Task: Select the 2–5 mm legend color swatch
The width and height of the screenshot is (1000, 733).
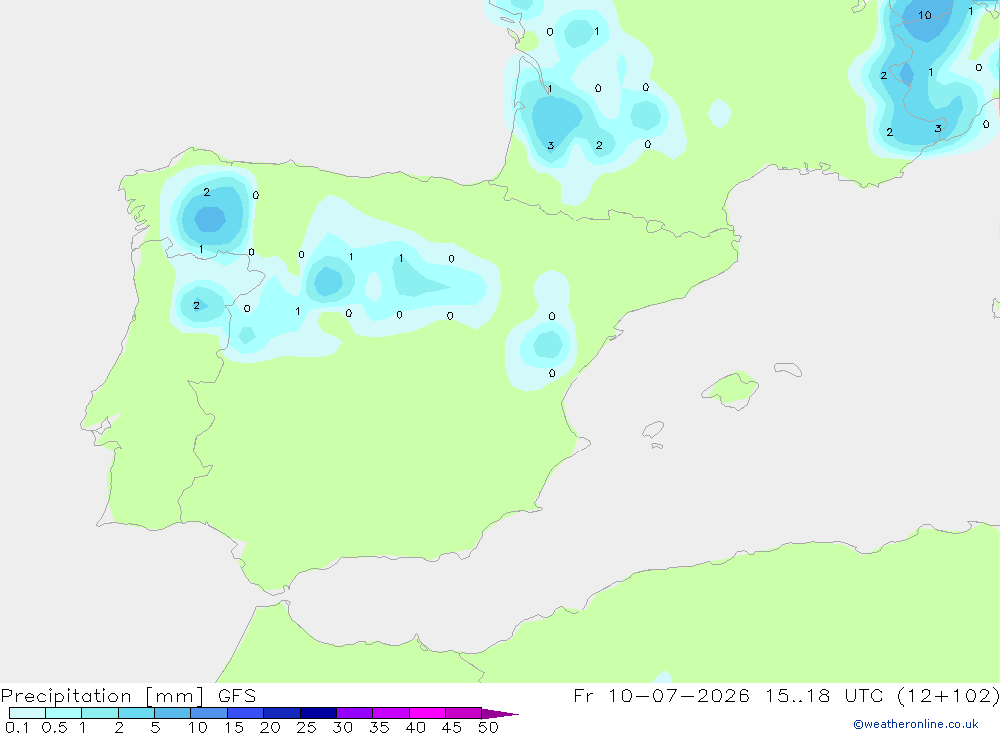Action: click(x=136, y=713)
